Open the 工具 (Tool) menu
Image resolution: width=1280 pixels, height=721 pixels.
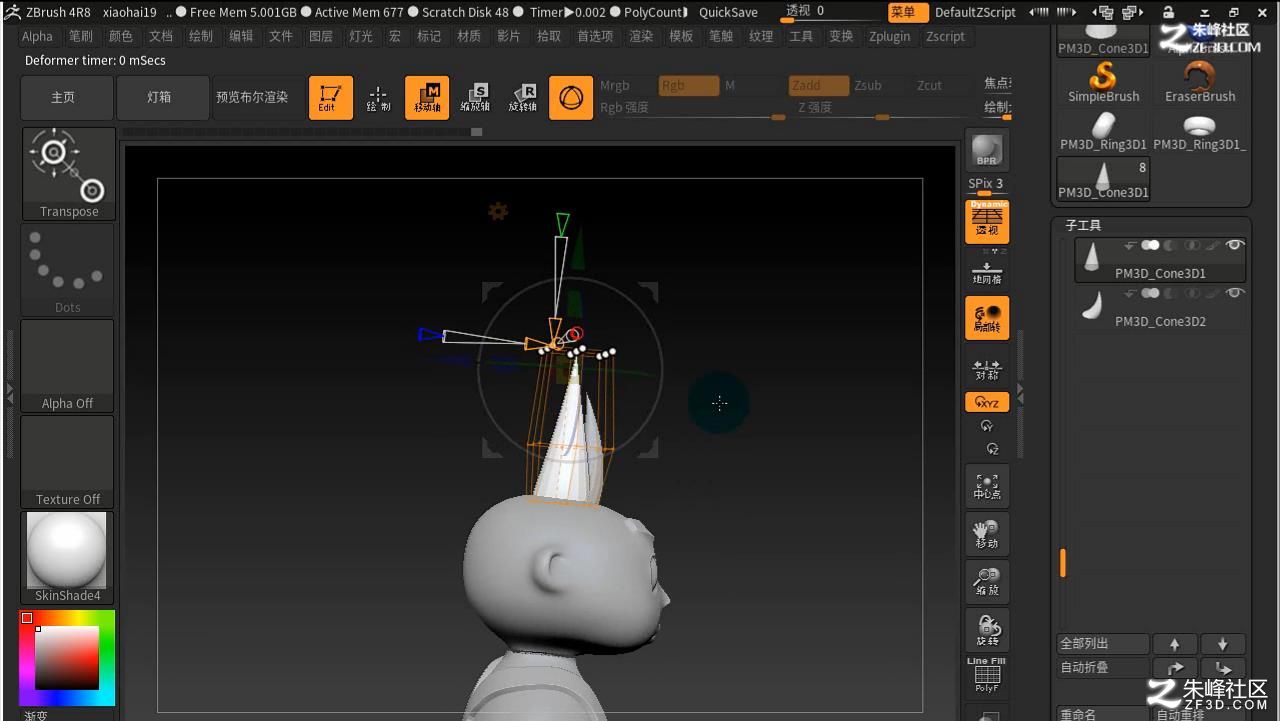click(801, 36)
